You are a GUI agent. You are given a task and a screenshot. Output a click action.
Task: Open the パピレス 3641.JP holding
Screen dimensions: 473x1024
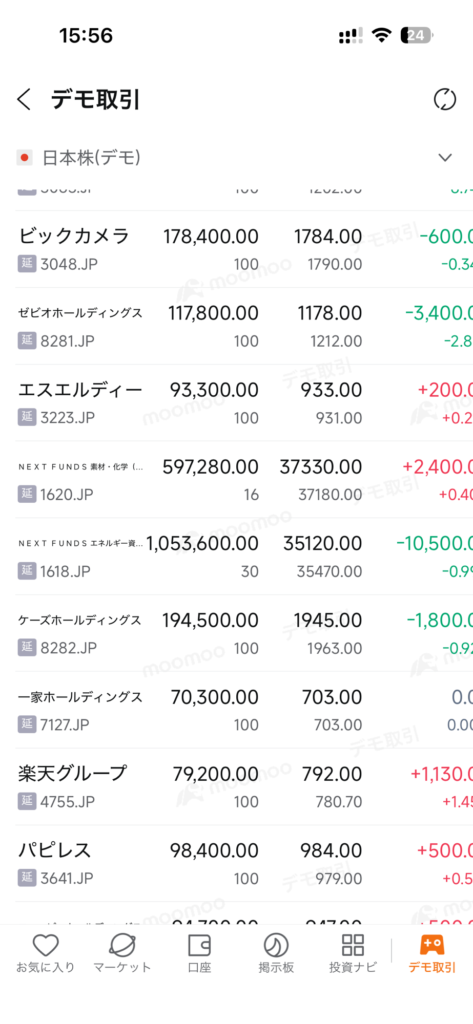point(244,863)
